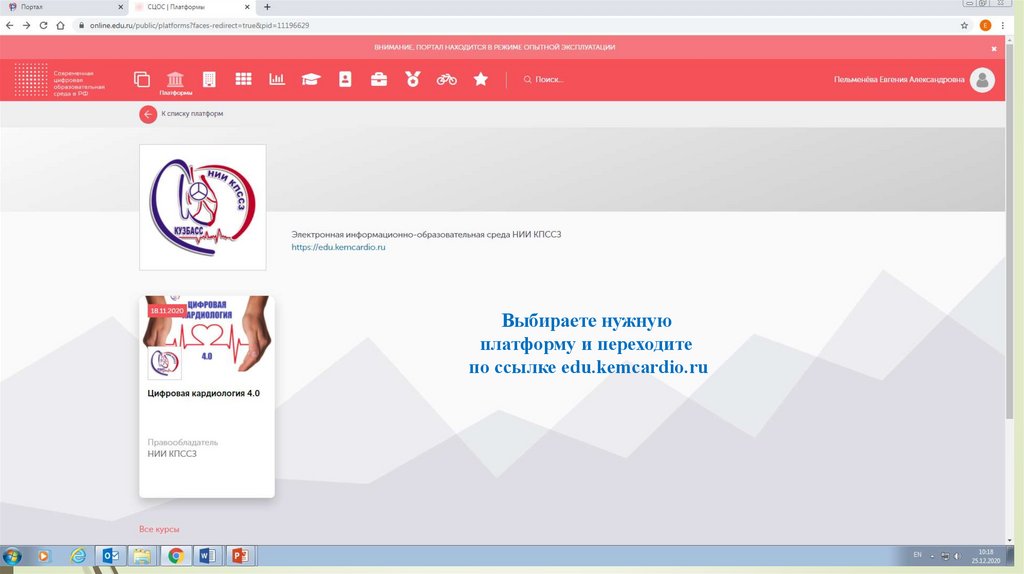The width and height of the screenshot is (1024, 574).
Task: Click the volume speaker icon in tray
Action: (957, 556)
